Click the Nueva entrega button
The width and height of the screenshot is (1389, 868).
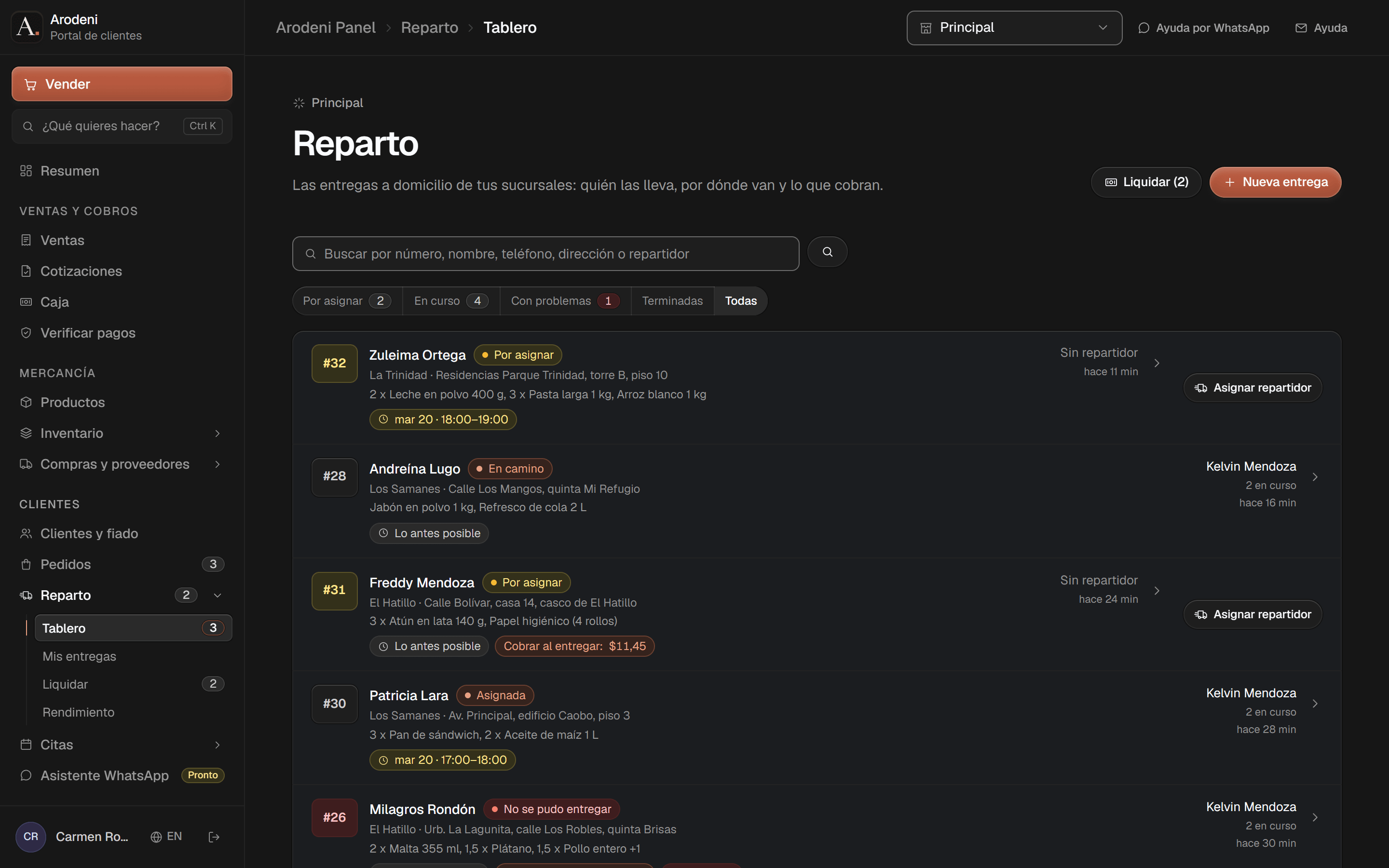click(x=1275, y=182)
